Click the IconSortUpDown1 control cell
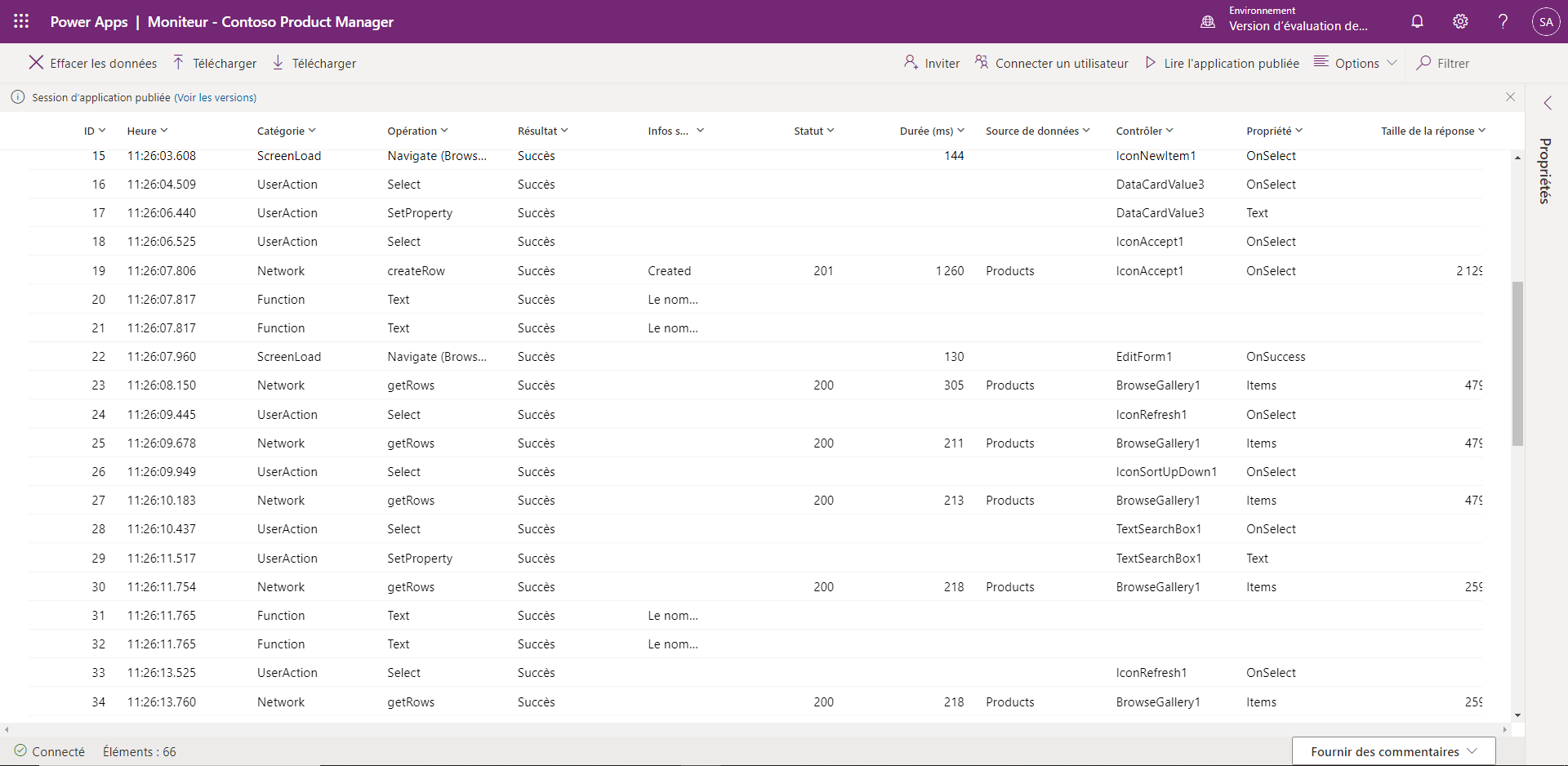This screenshot has width=1568, height=766. tap(1166, 472)
